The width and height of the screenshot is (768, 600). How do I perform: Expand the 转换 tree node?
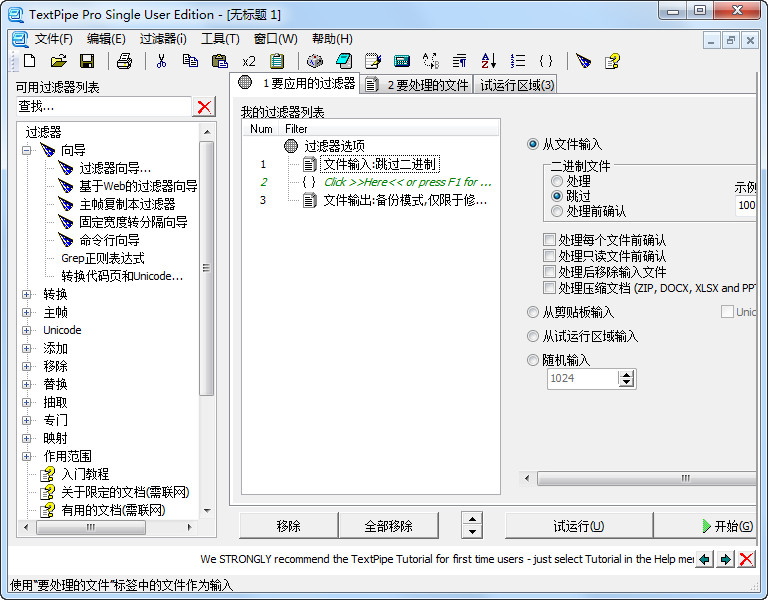[x=26, y=294]
